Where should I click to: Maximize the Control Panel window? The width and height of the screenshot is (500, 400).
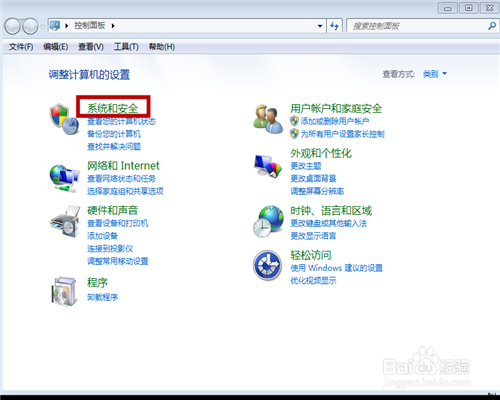coord(468,8)
